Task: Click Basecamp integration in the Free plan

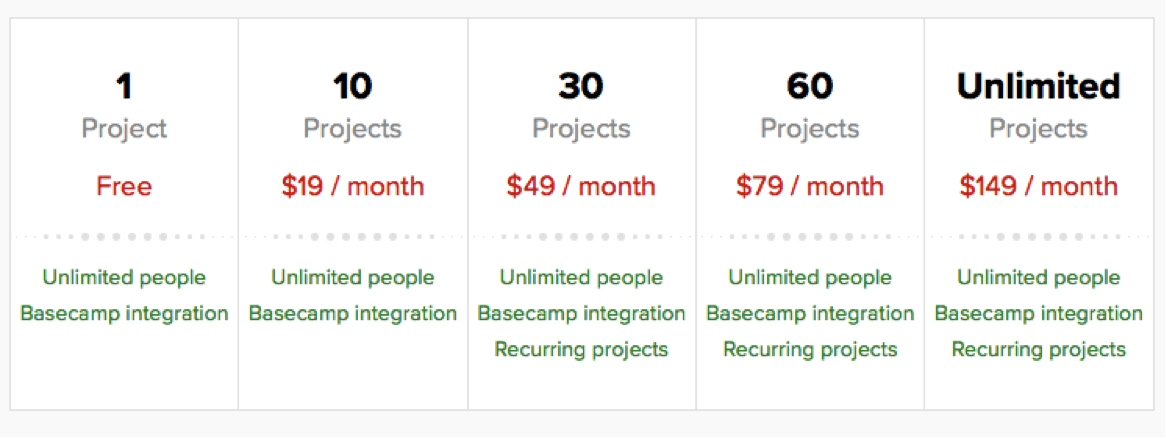Action: 124,314
